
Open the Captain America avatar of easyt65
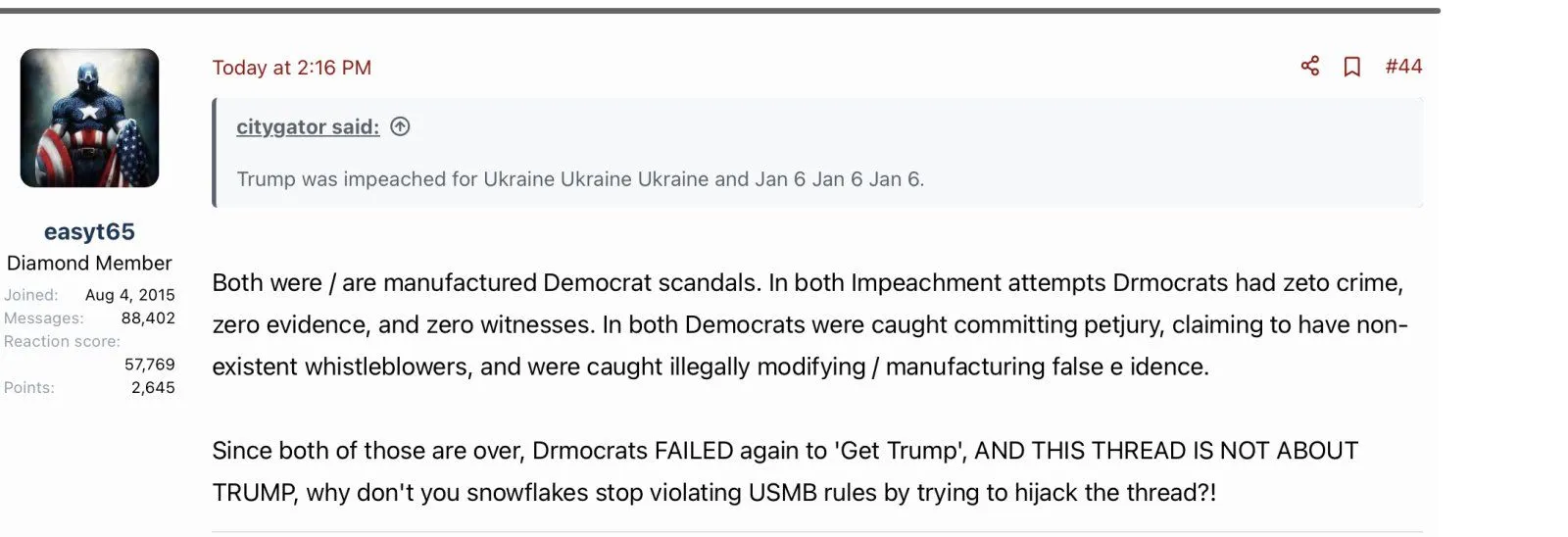coord(89,118)
